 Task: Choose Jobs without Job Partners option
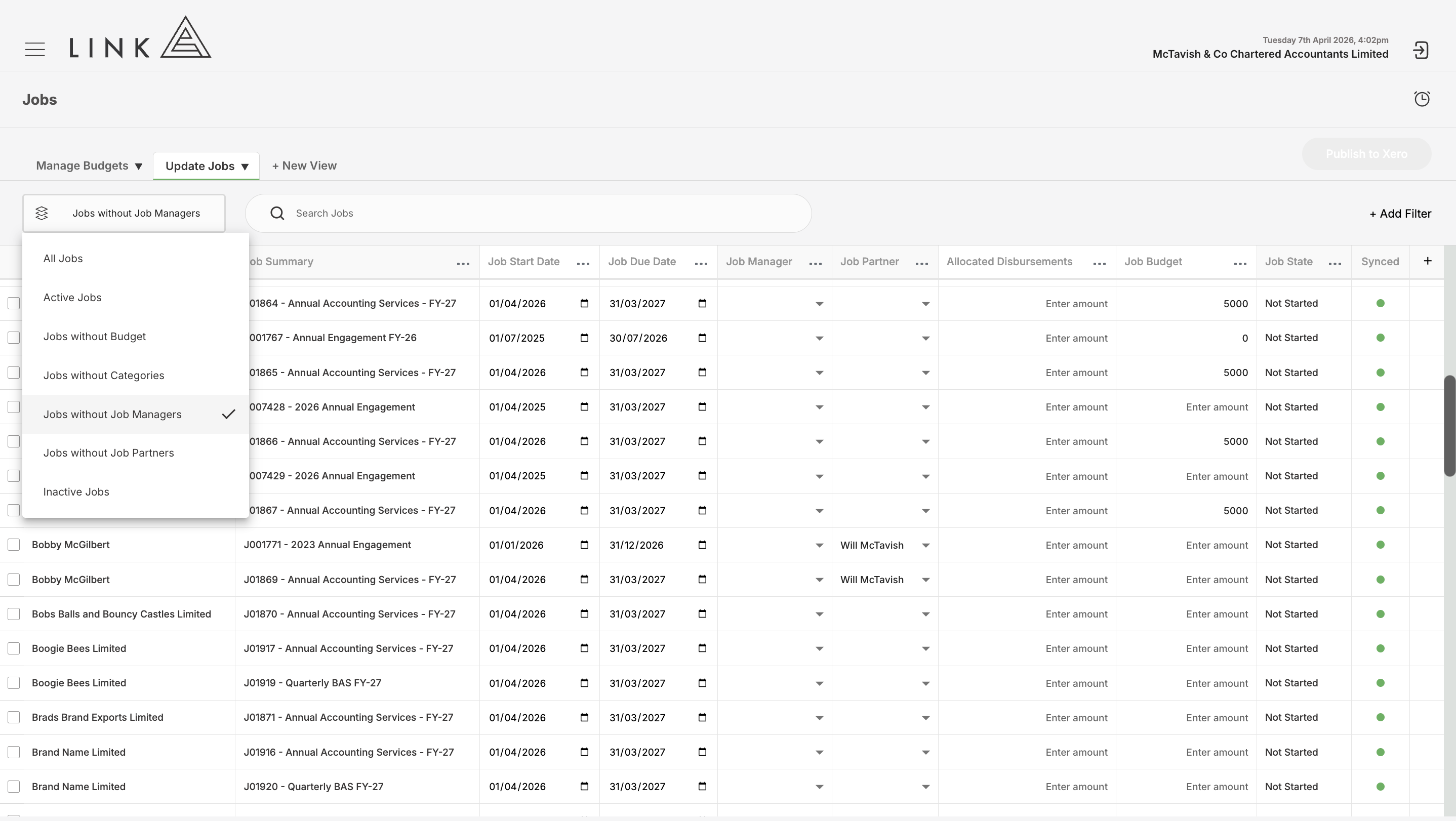pyautogui.click(x=136, y=453)
